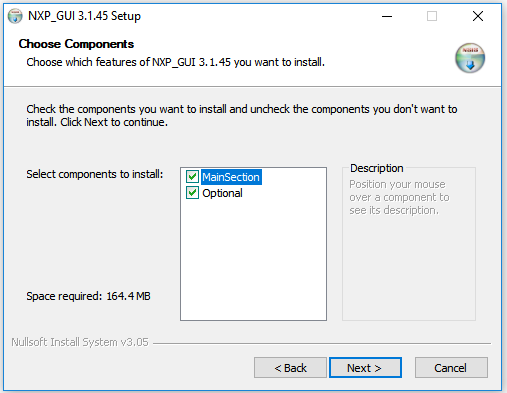This screenshot has width=507, height=393.
Task: Click the Choose Components heading
Action: pos(76,44)
